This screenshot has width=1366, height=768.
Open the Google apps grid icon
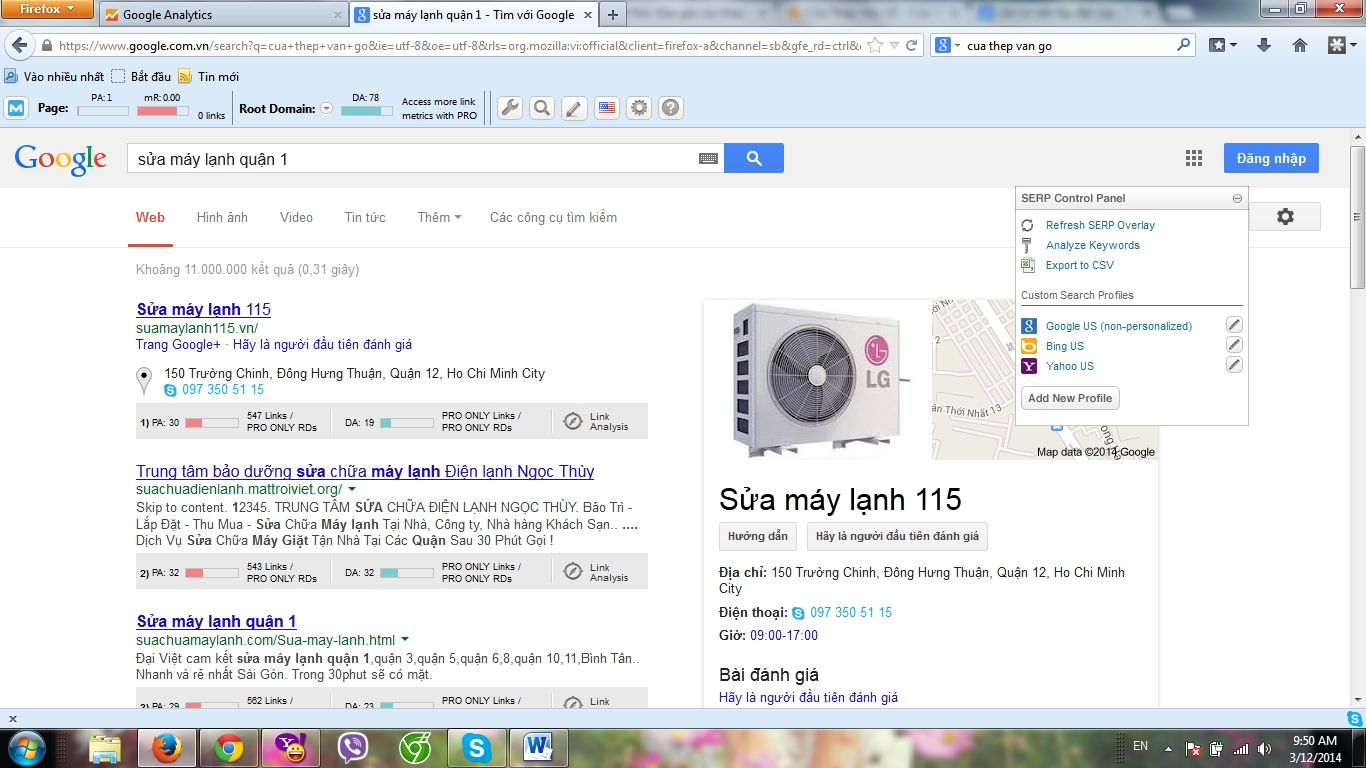(1194, 158)
